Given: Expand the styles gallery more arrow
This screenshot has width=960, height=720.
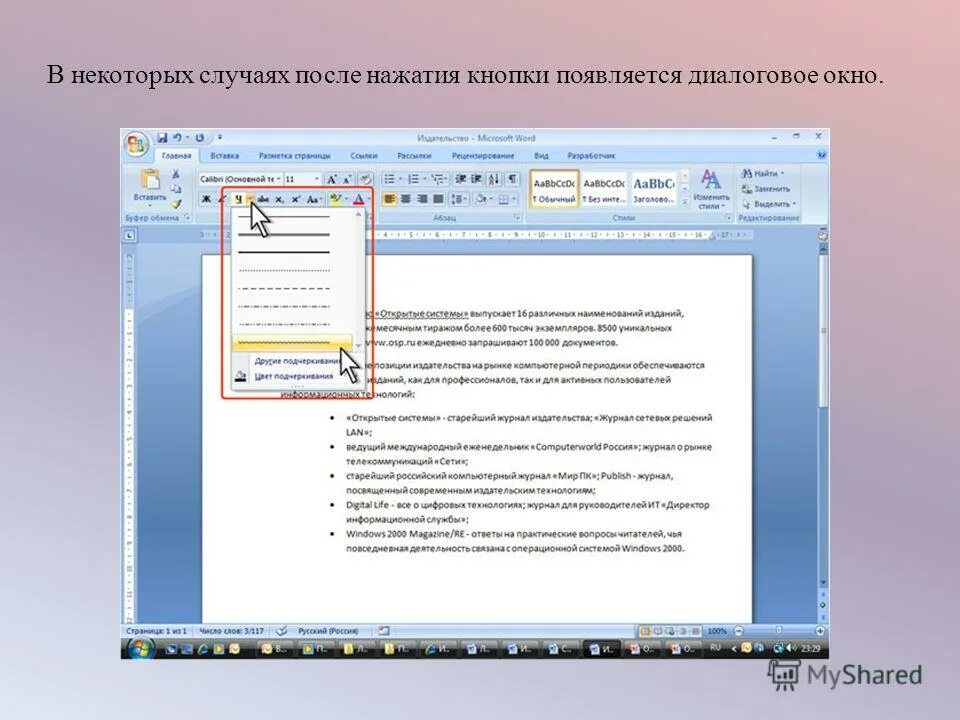Looking at the screenshot, I should pos(684,203).
